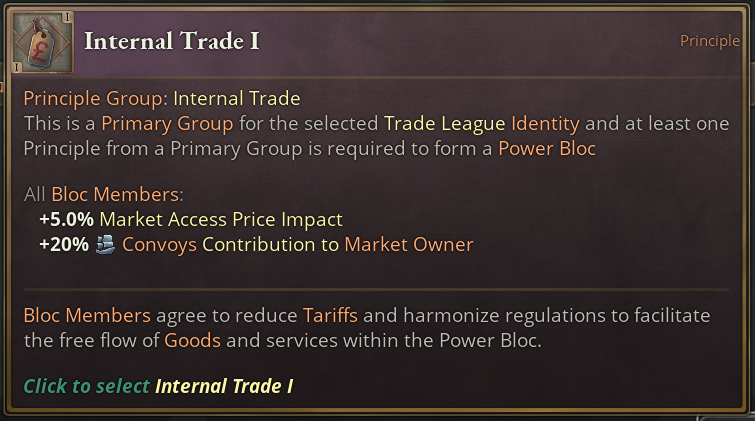
Task: Click the "+20%" modifier value
Action: [64, 244]
